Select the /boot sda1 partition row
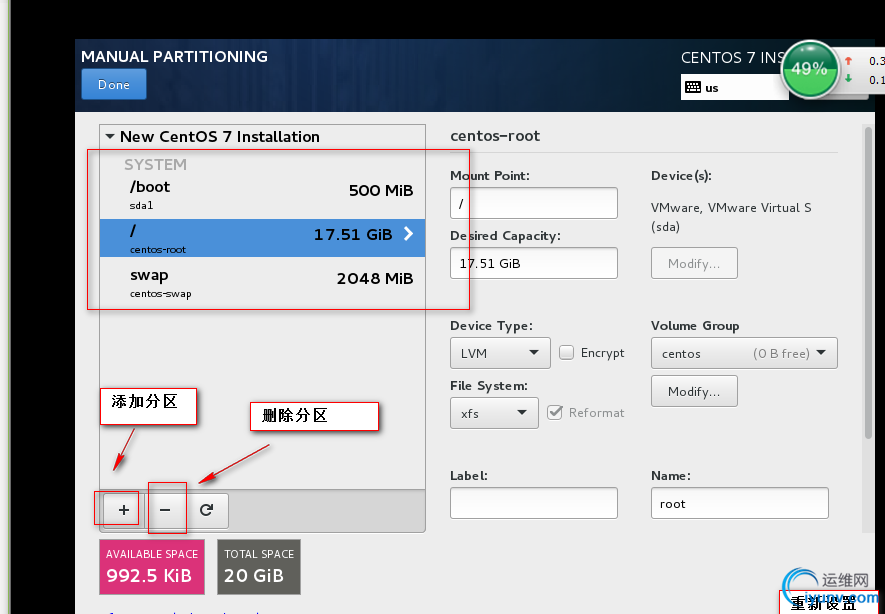The height and width of the screenshot is (614, 885). click(262, 195)
